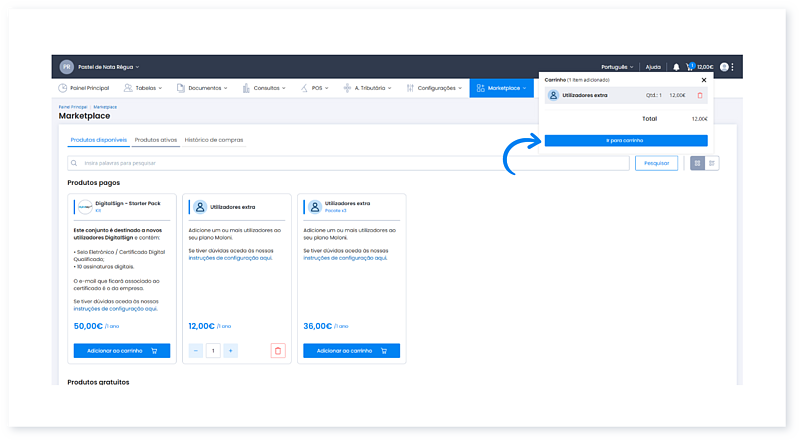800x441 pixels.
Task: Decrease quantity with the minus button
Action: [196, 351]
